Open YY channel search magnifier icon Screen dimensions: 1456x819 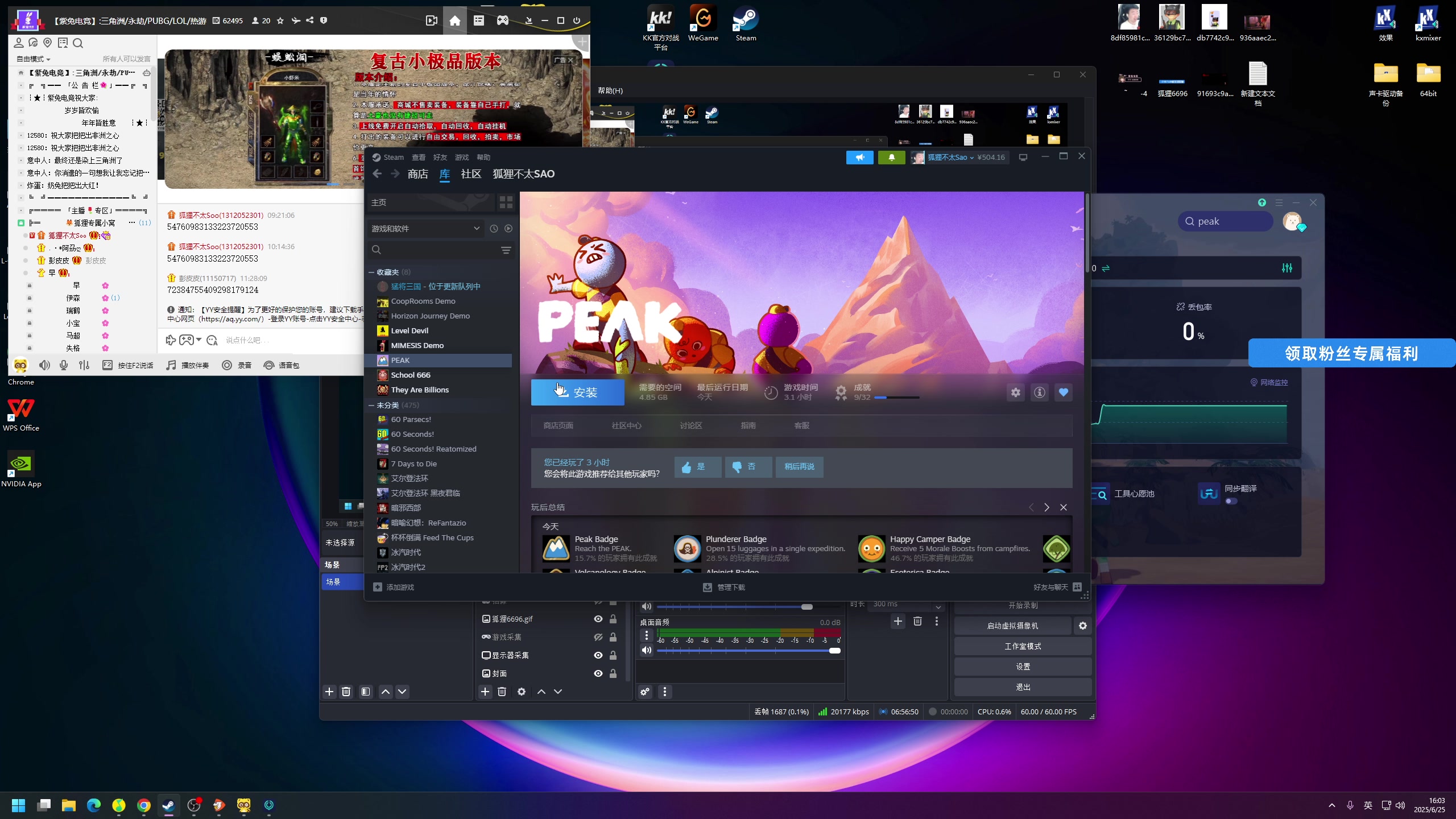click(x=78, y=43)
